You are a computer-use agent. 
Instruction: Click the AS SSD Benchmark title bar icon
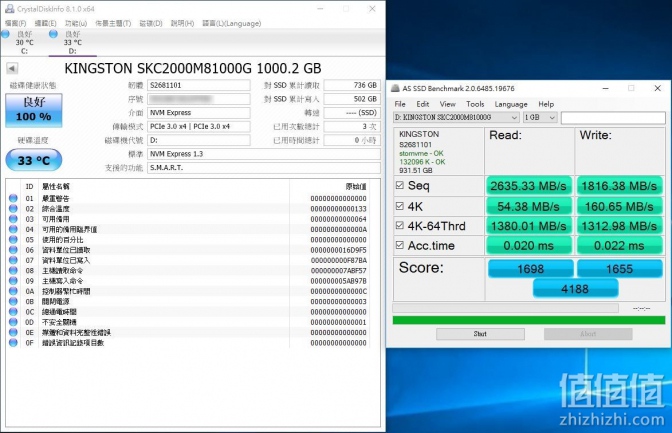pyautogui.click(x=395, y=88)
